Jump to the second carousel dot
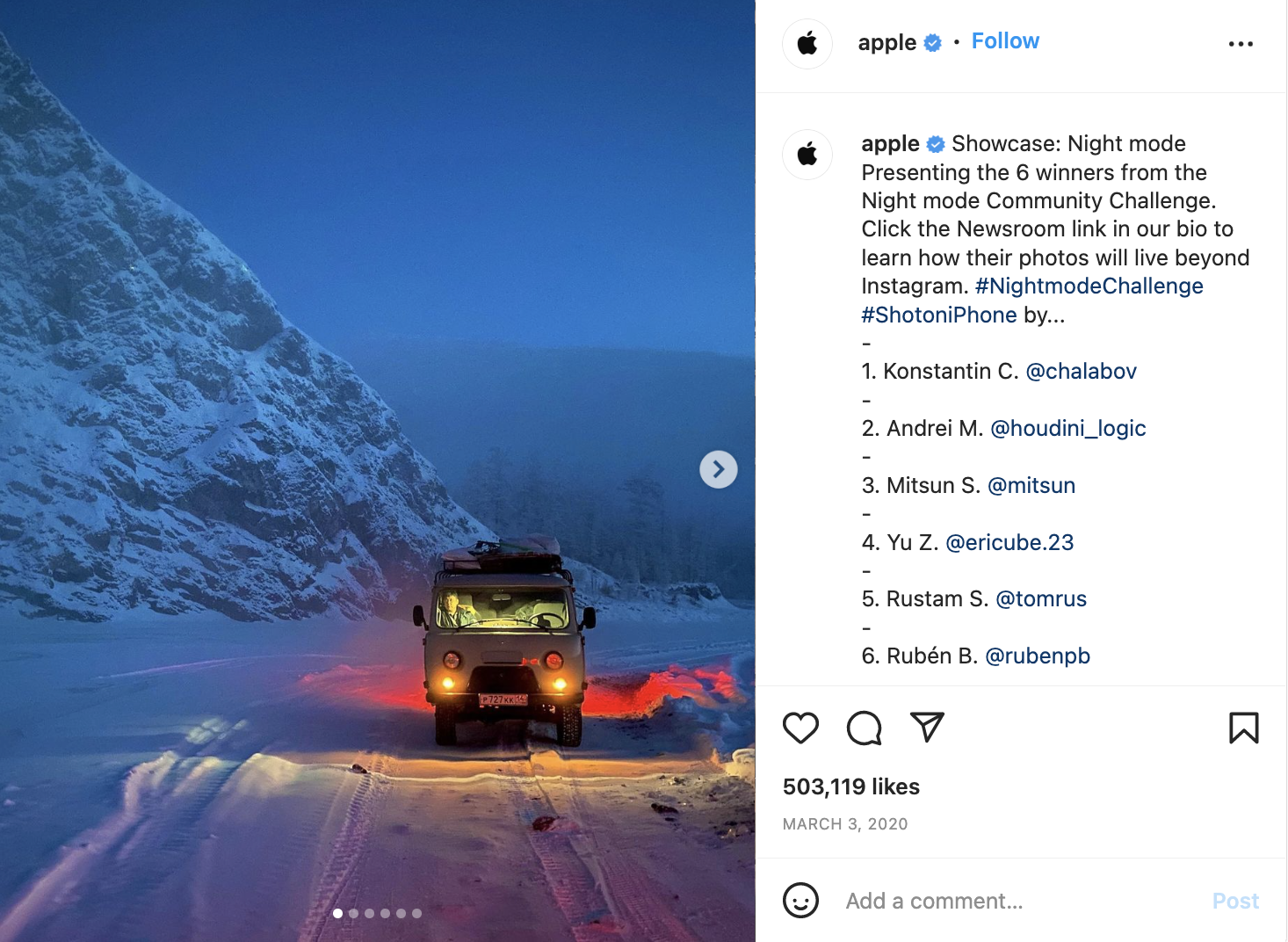The width and height of the screenshot is (1288, 942). click(x=353, y=913)
